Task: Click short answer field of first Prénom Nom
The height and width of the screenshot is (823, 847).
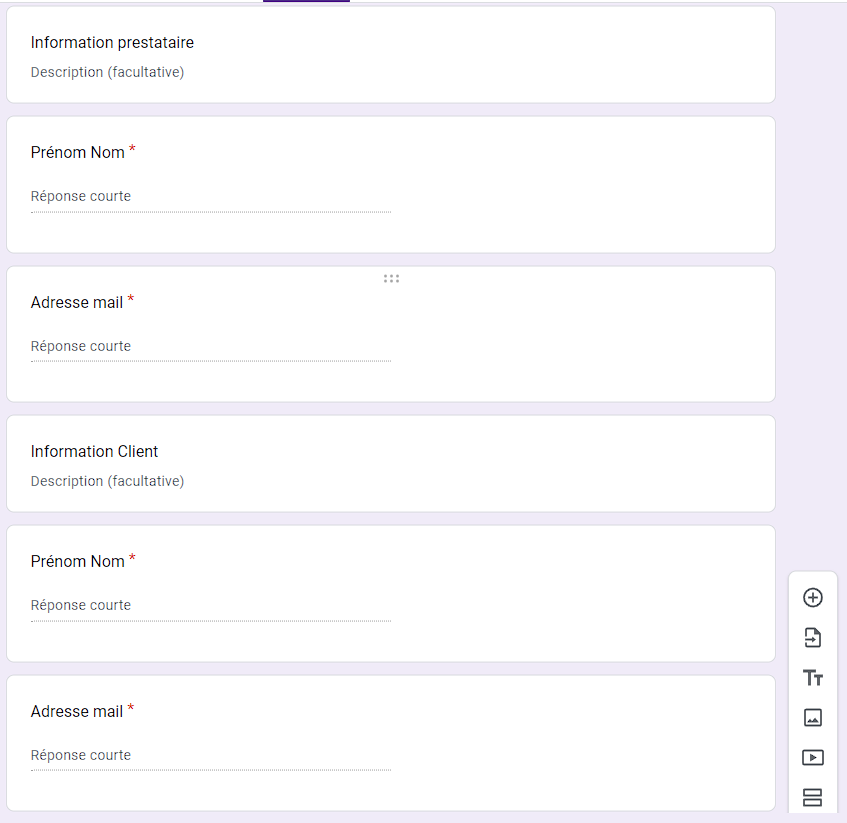Action: pyautogui.click(x=210, y=197)
